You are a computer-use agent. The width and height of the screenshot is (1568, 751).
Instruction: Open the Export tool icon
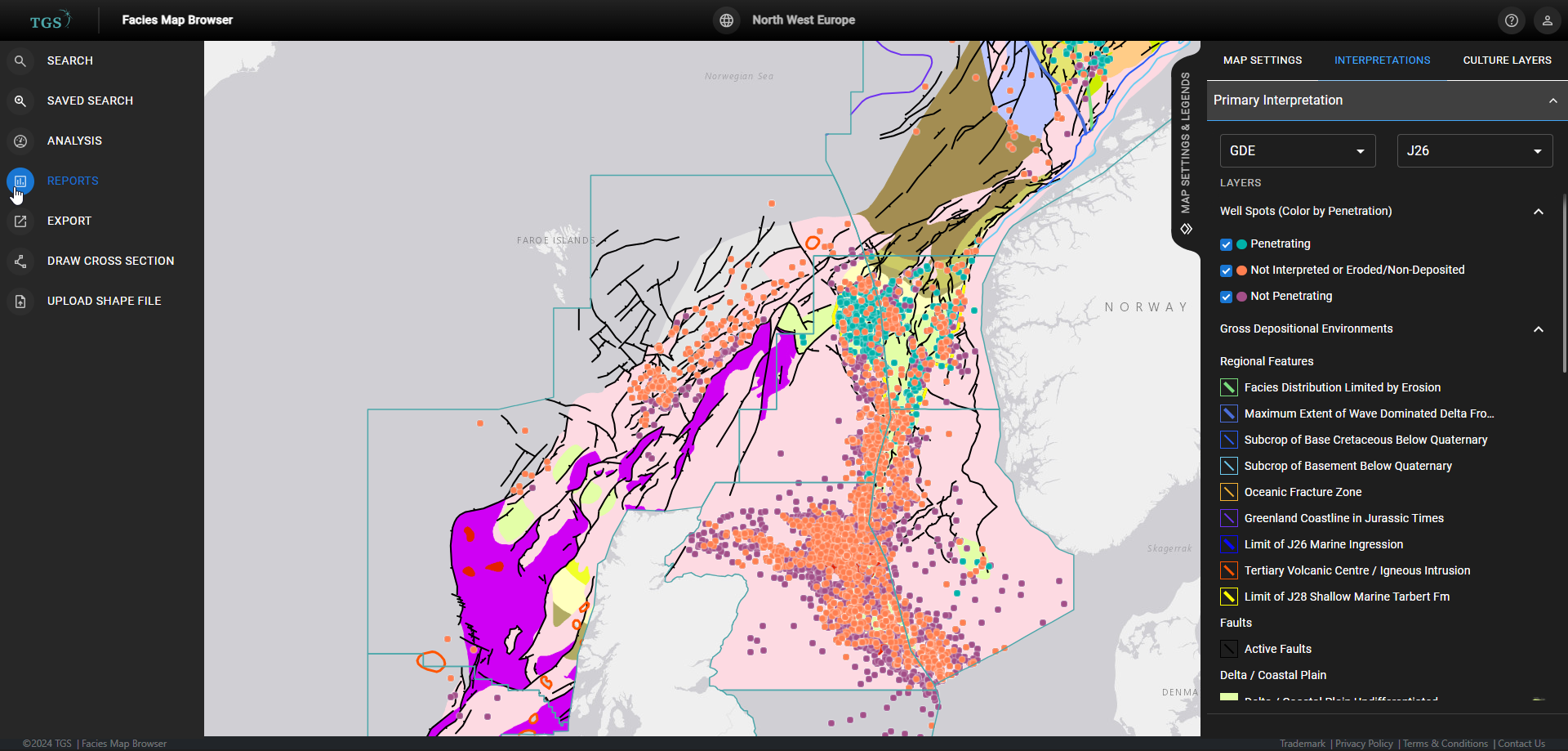20,221
